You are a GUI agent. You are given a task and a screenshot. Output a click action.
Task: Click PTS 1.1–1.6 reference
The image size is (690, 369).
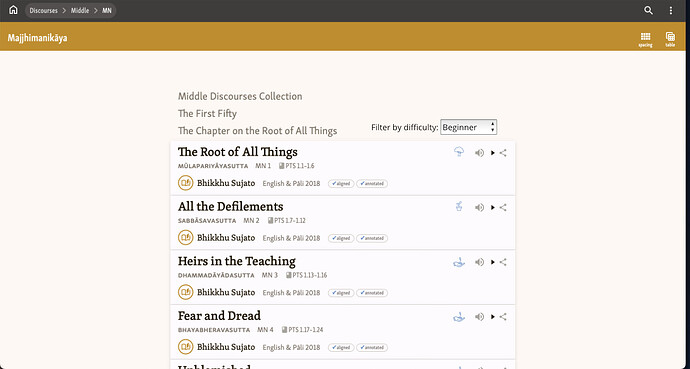click(297, 166)
